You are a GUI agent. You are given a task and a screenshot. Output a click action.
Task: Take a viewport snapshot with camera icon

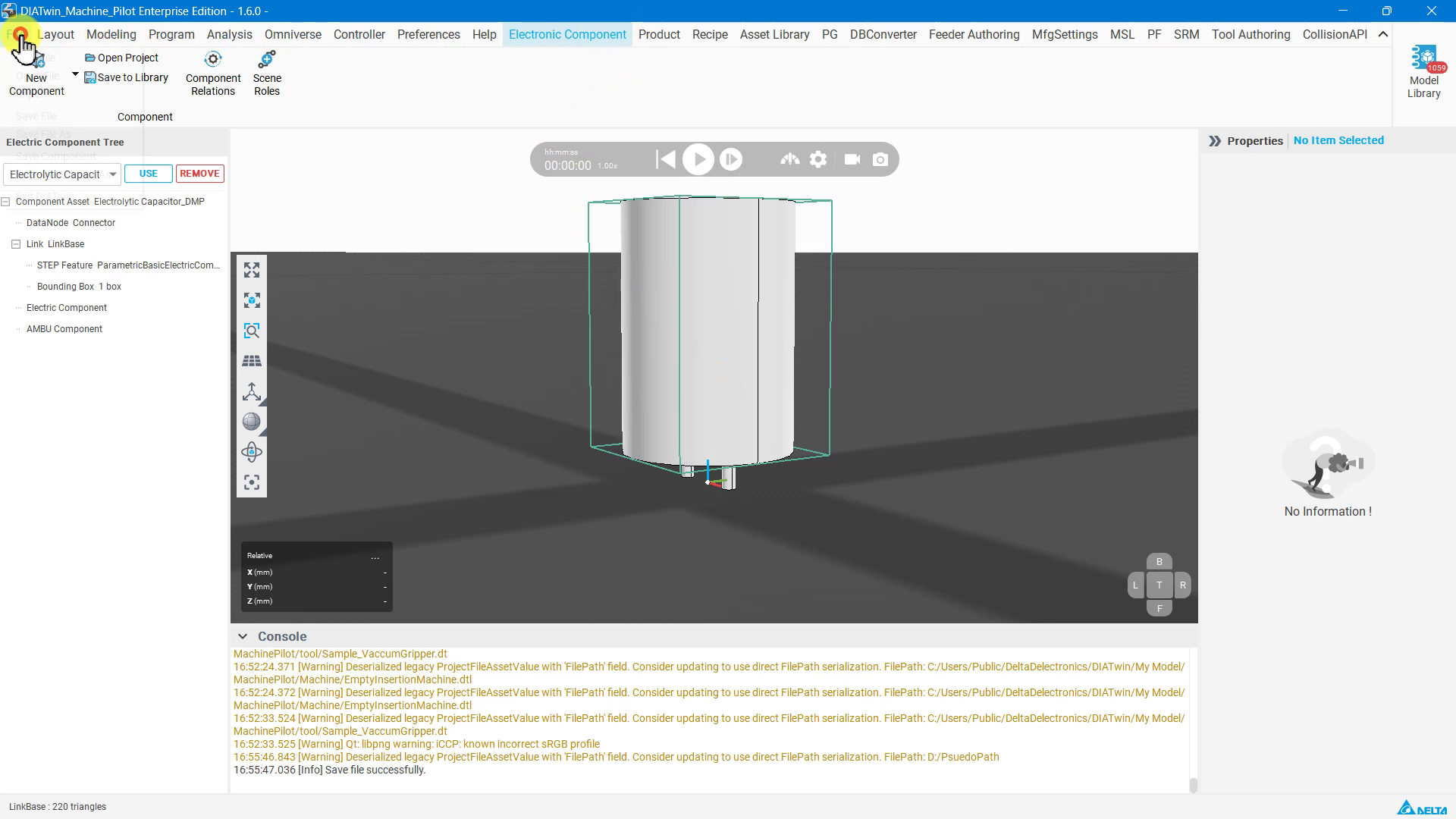[x=880, y=159]
